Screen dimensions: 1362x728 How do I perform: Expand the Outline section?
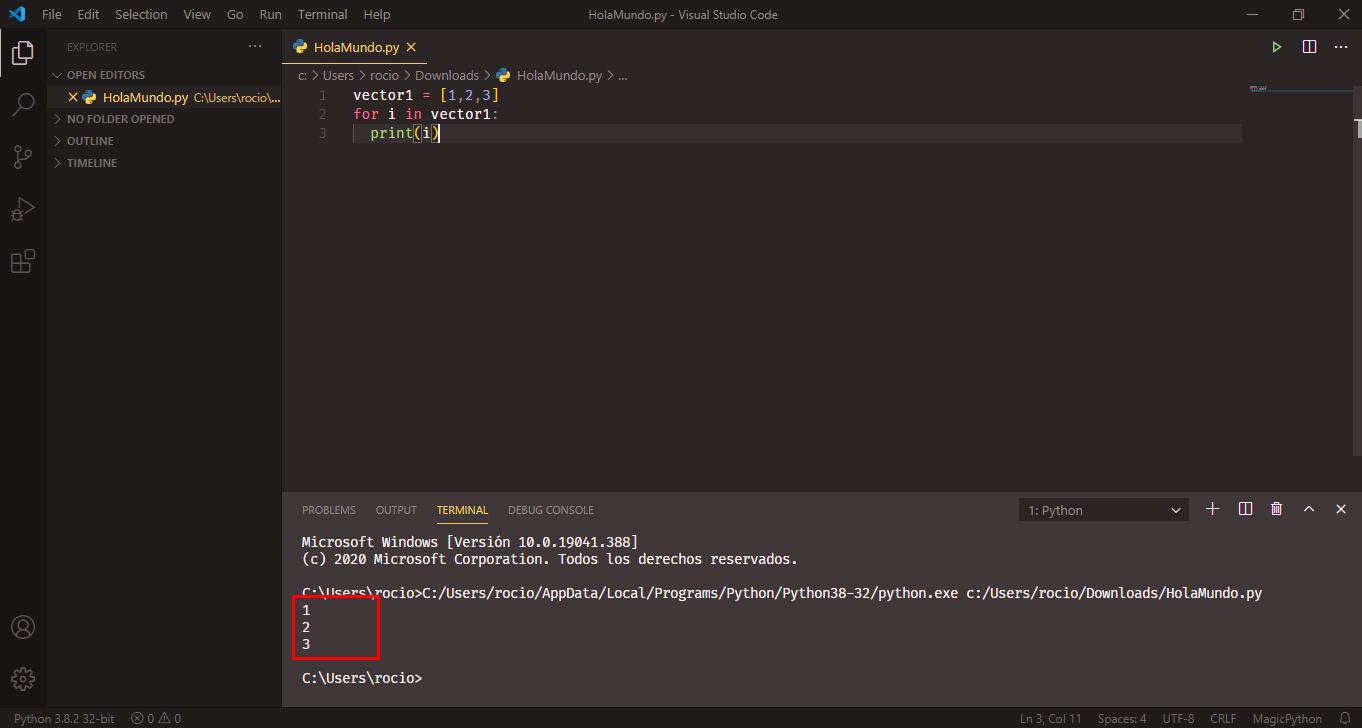90,141
